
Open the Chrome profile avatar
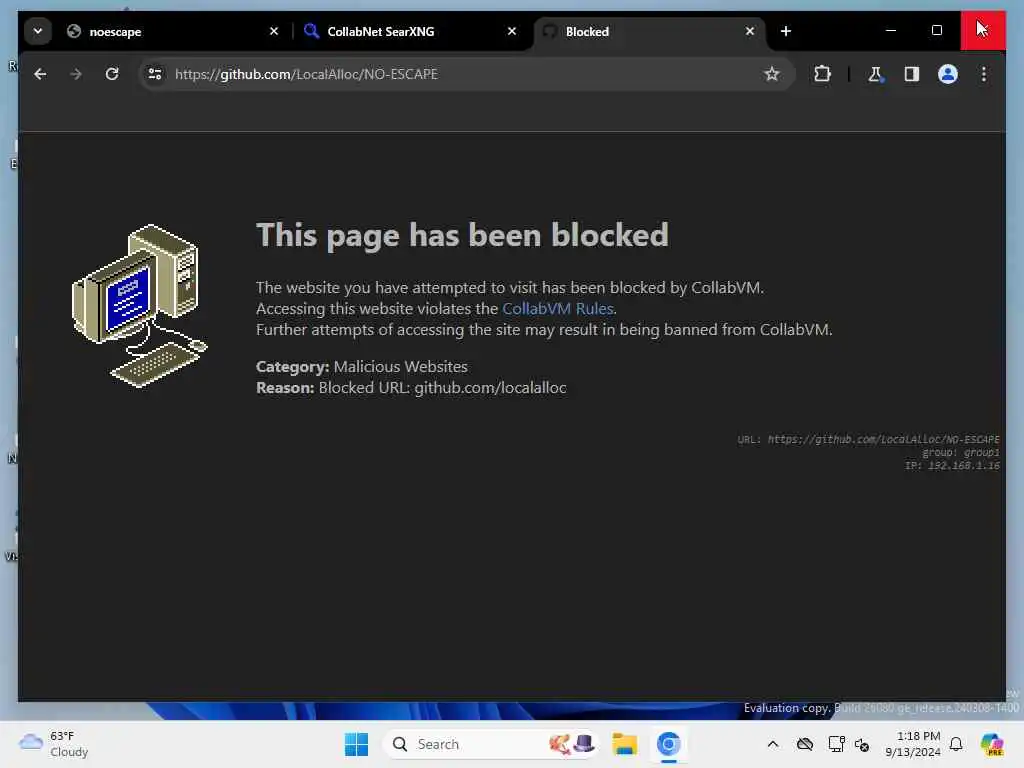(948, 74)
